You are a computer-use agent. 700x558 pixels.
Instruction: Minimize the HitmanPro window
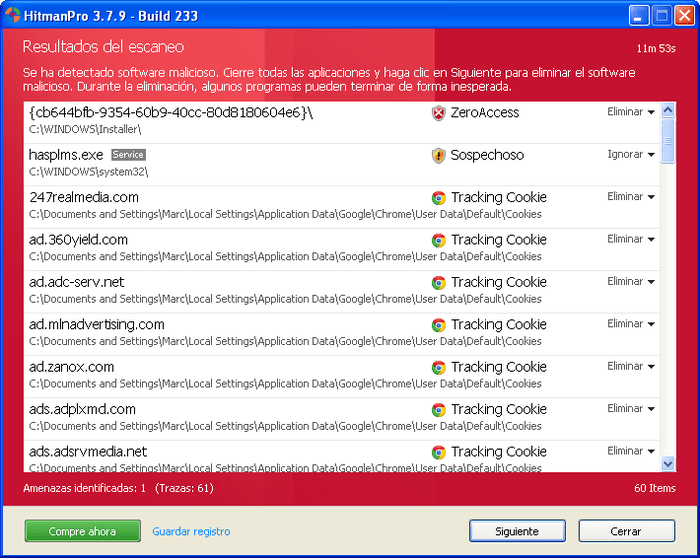tap(639, 16)
